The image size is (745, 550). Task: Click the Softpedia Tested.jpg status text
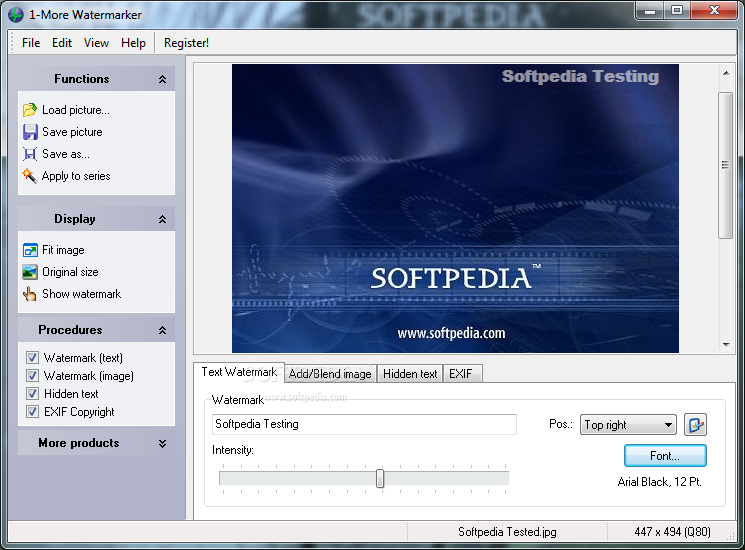click(x=507, y=531)
